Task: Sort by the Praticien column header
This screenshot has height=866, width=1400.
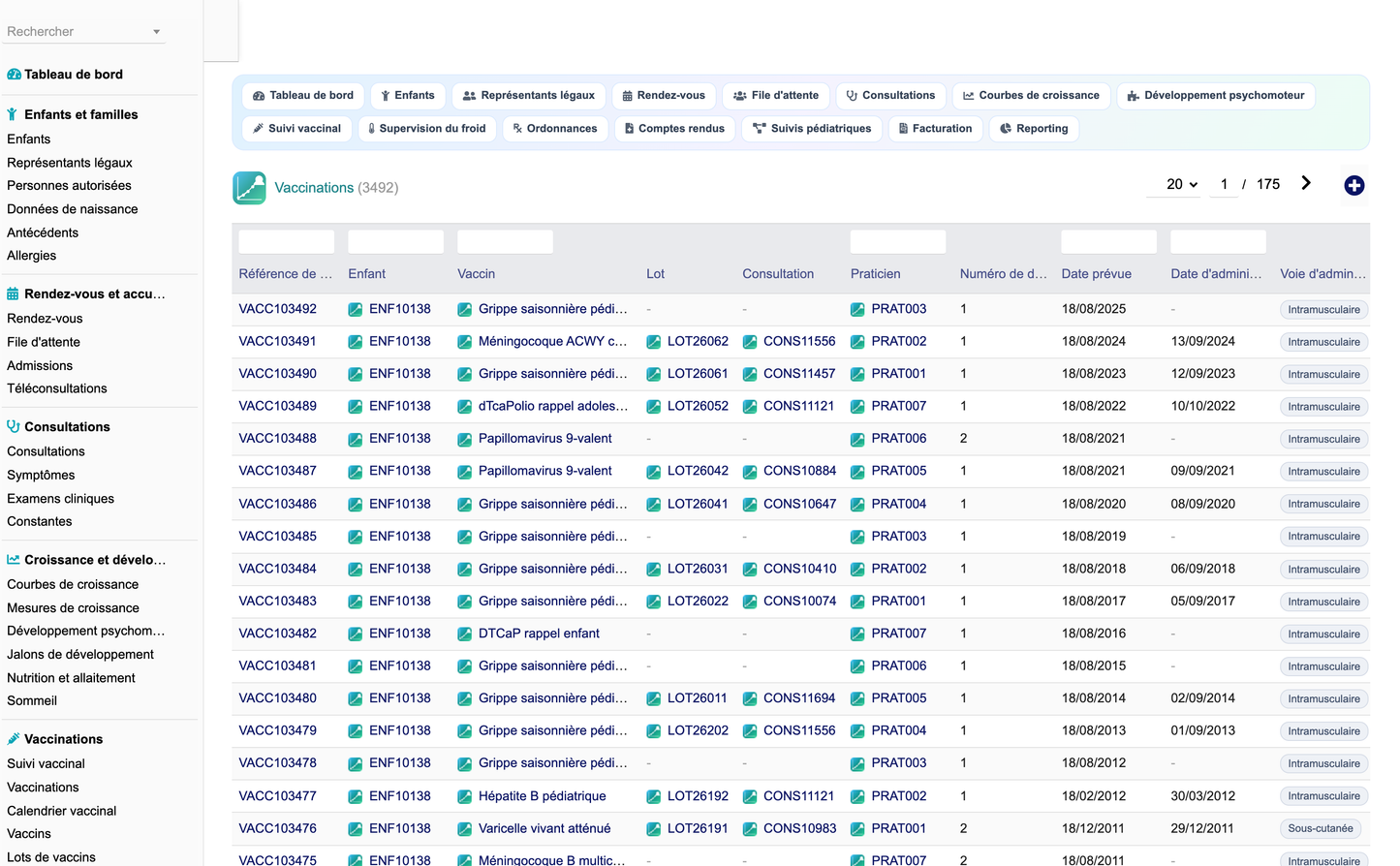Action: coord(876,274)
